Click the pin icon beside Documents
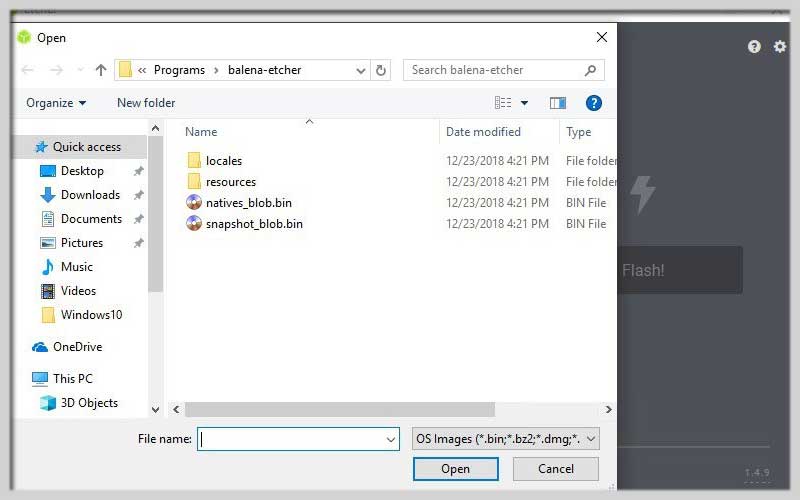Viewport: 800px width, 500px height. click(138, 219)
